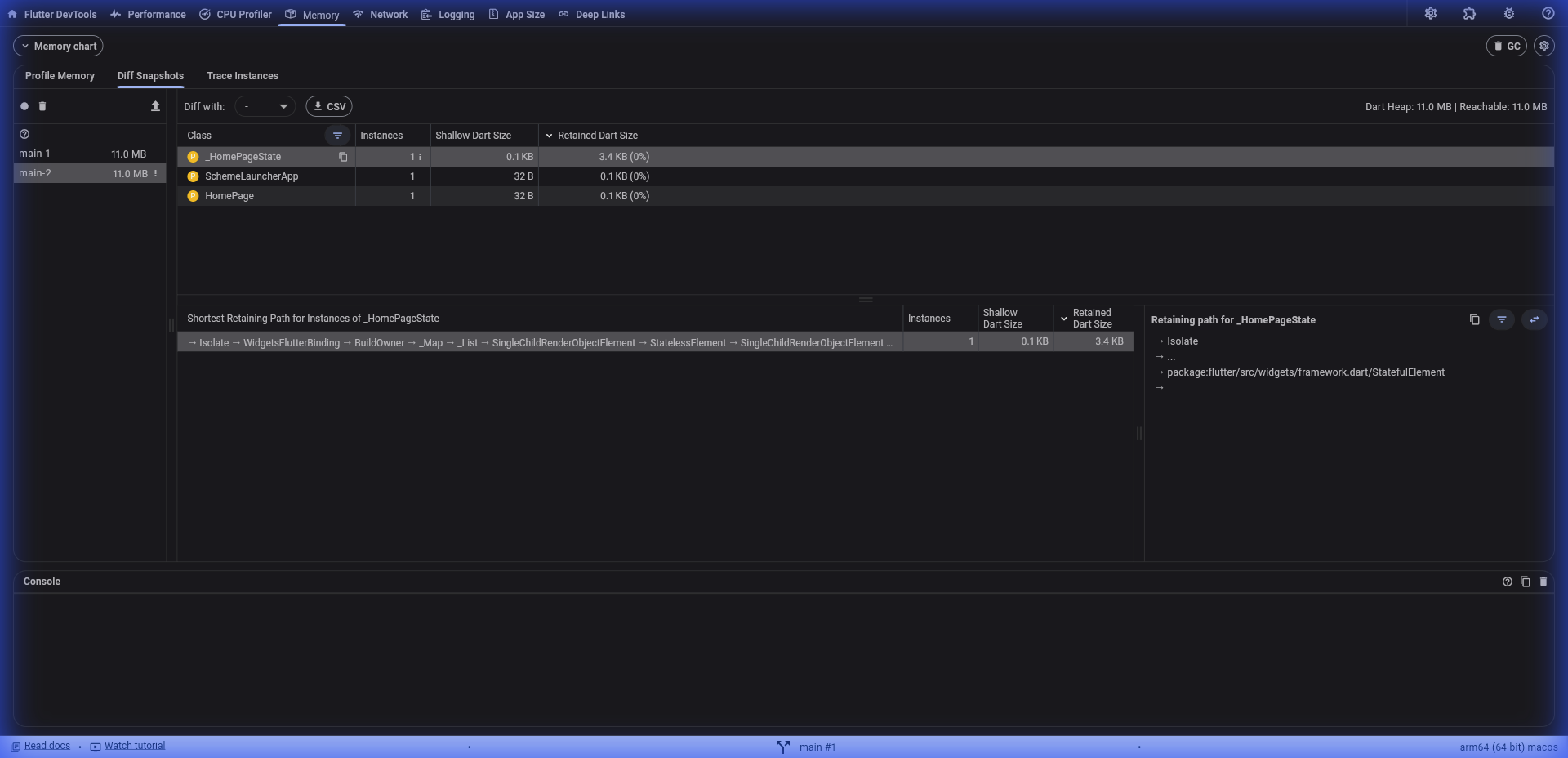Report a DevTools issue with bug icon

click(1508, 13)
